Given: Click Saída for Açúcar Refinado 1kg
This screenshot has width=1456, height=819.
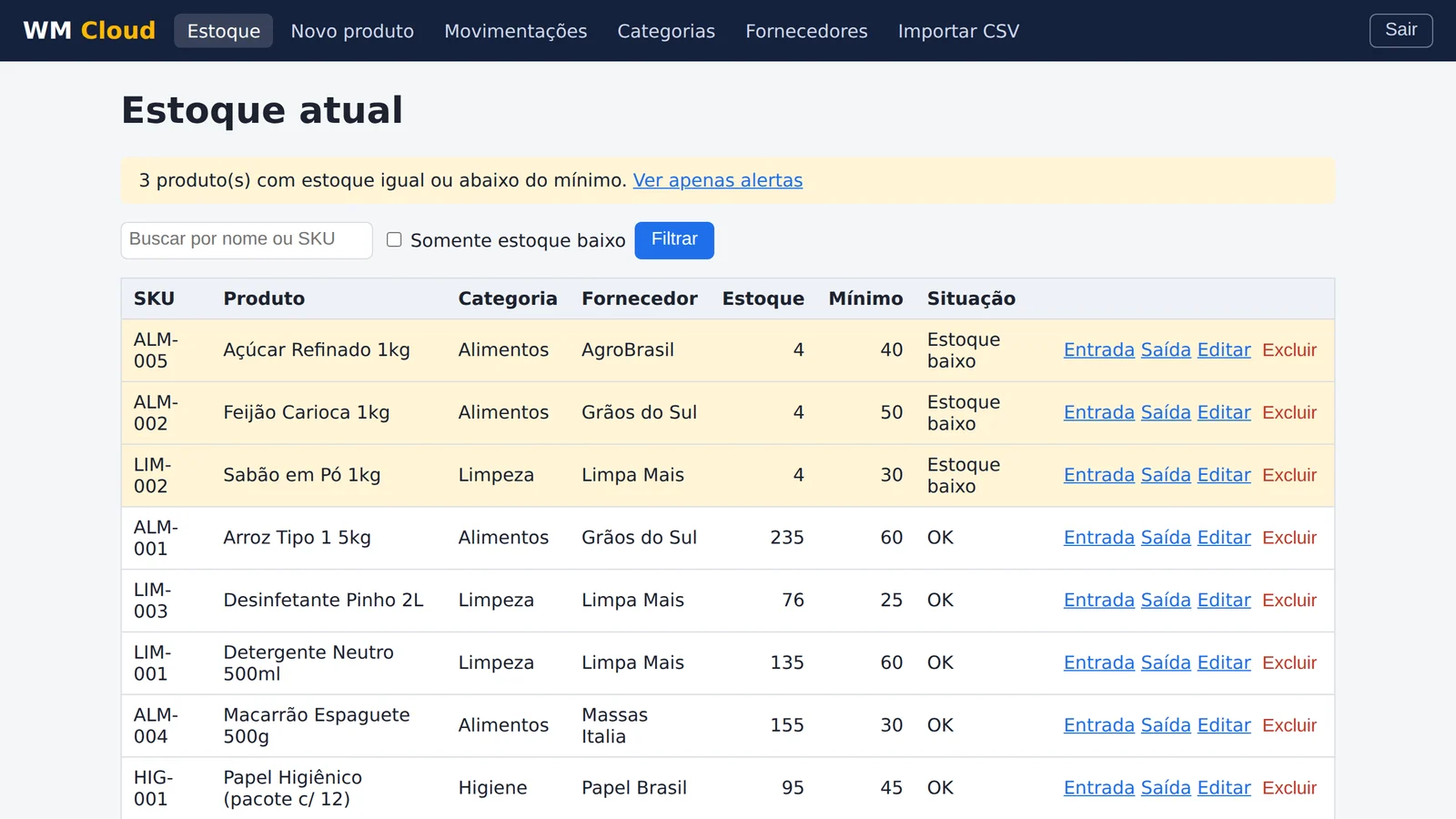Looking at the screenshot, I should coord(1166,350).
